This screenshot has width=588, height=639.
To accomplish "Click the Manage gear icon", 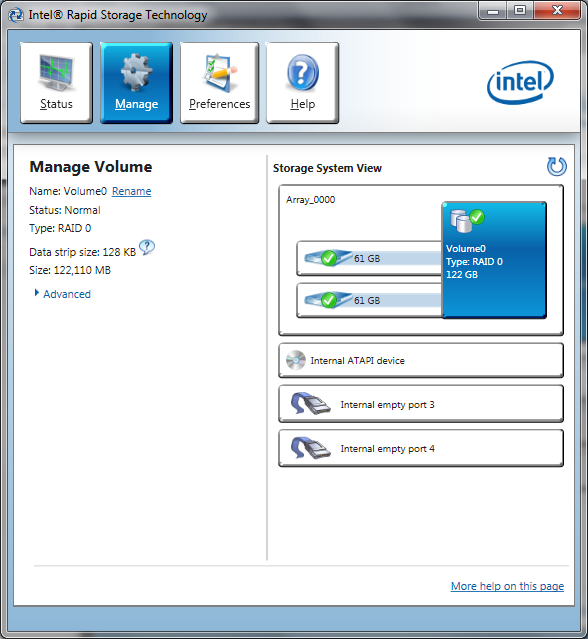I will coord(137,73).
